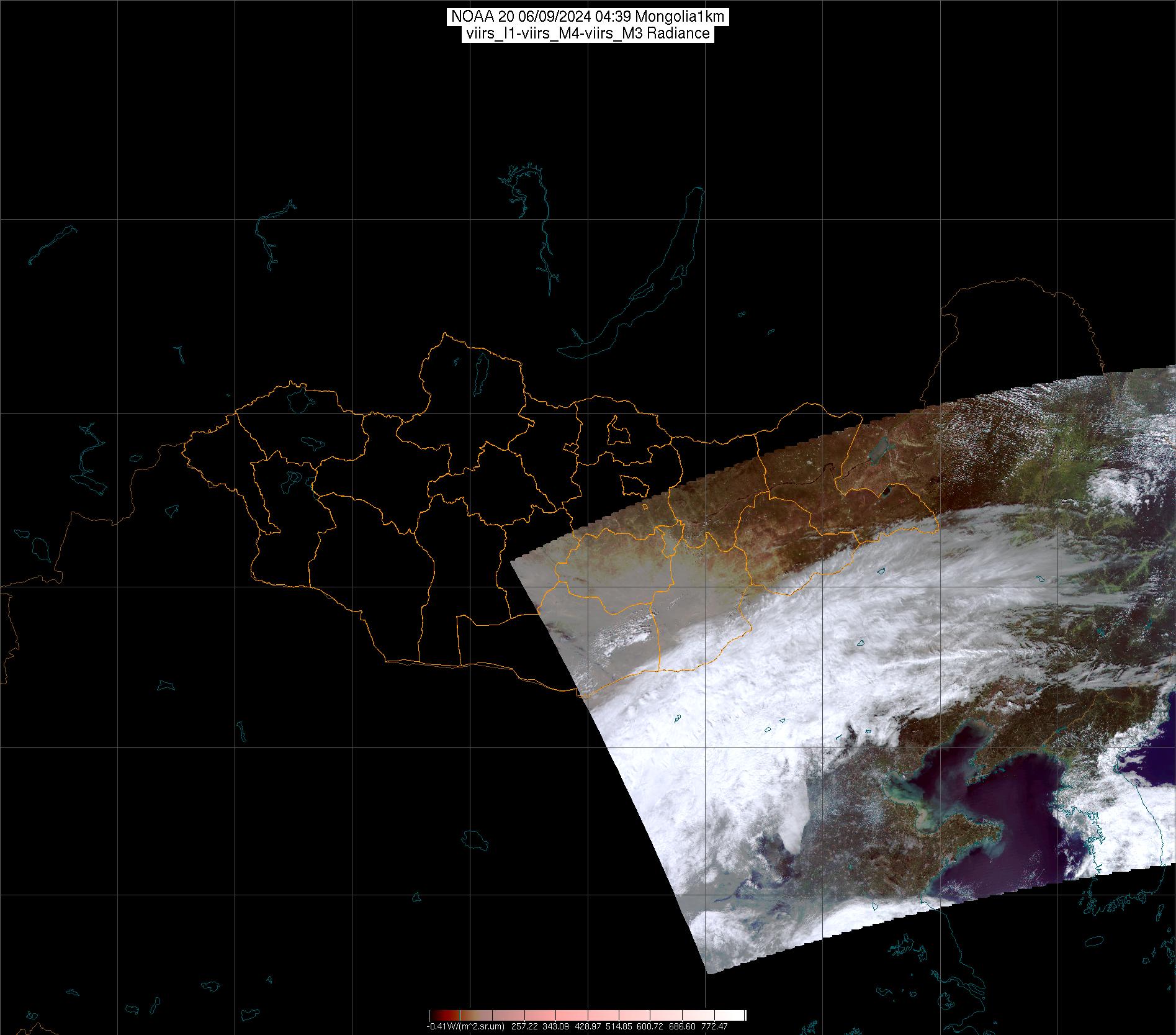
Task: Click the '343.09' colorbar value
Action: [x=555, y=1026]
